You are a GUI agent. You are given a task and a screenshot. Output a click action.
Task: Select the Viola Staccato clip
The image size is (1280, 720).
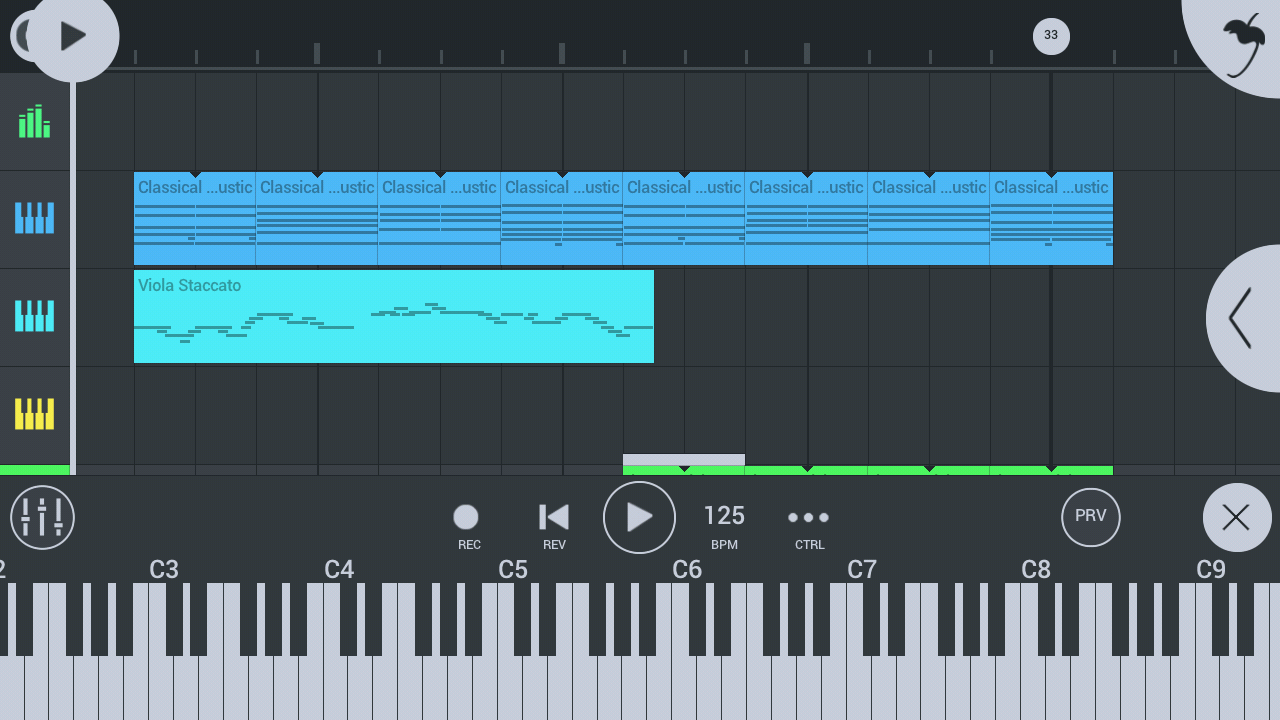[x=393, y=316]
